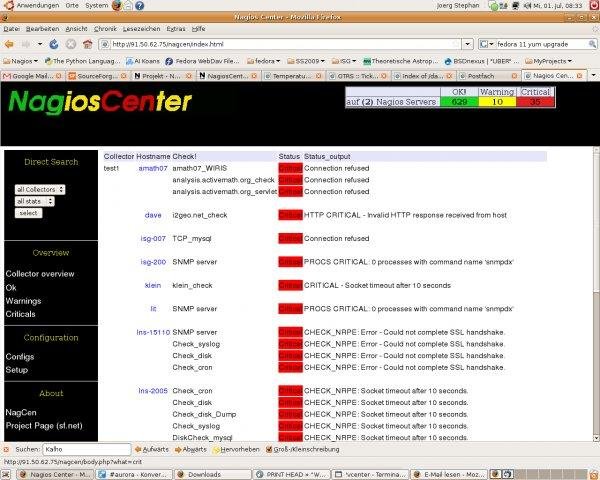Viewport: 600px width, 480px height.
Task: Open The Python Languag... bookmark
Action: tap(83, 61)
